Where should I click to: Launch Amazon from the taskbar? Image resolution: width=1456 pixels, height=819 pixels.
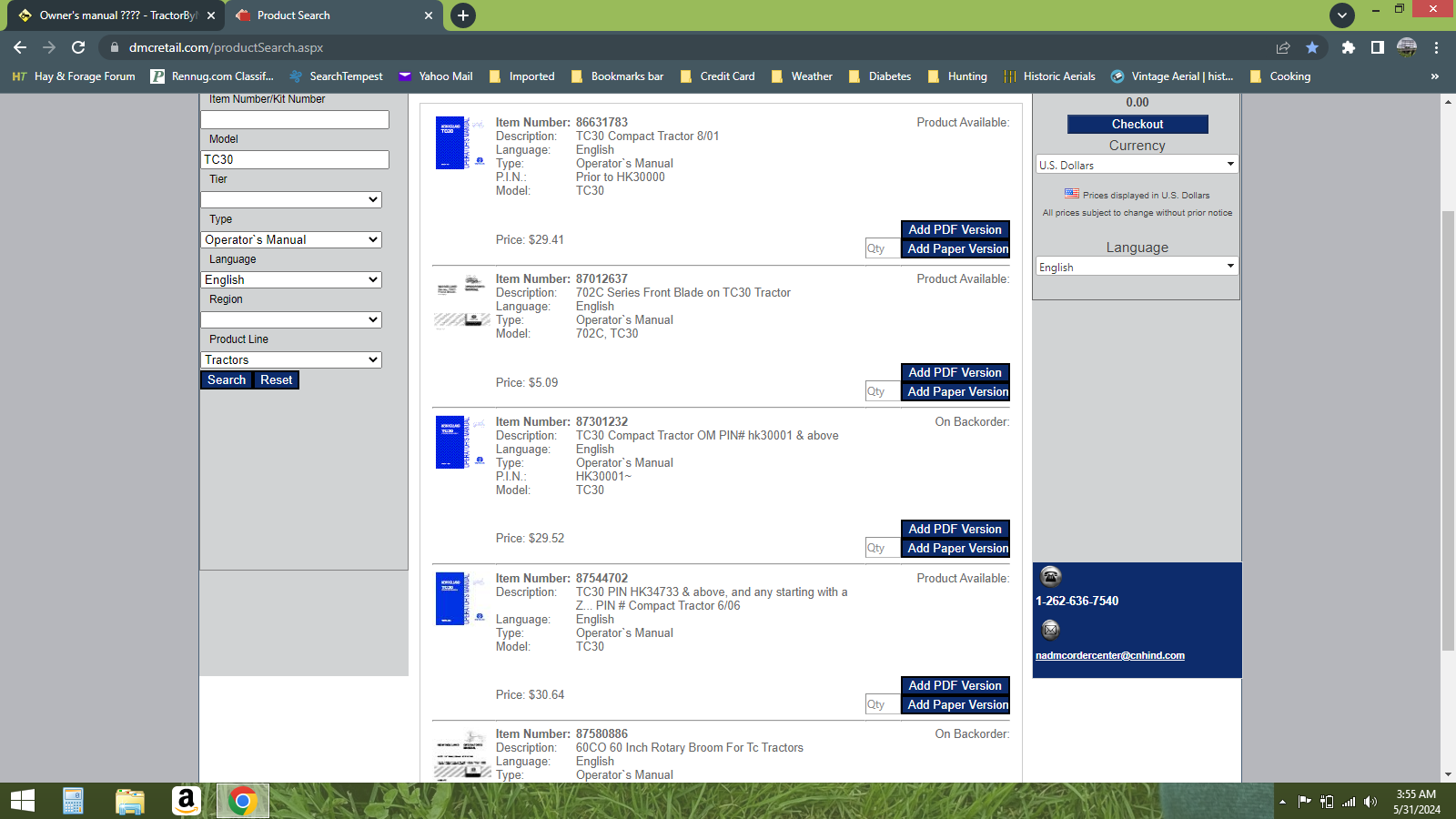click(186, 801)
